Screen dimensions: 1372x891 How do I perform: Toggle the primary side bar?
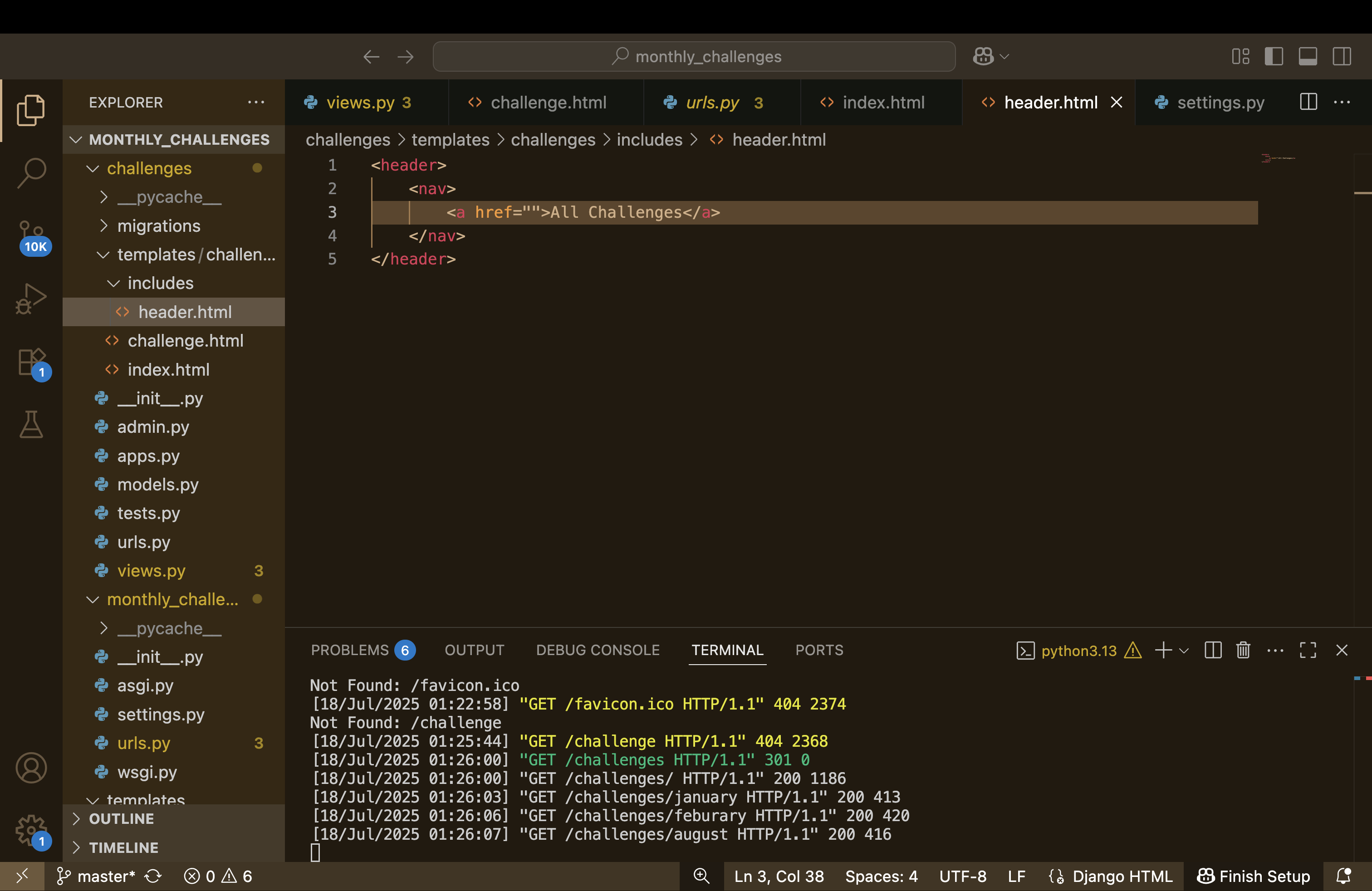point(1274,56)
